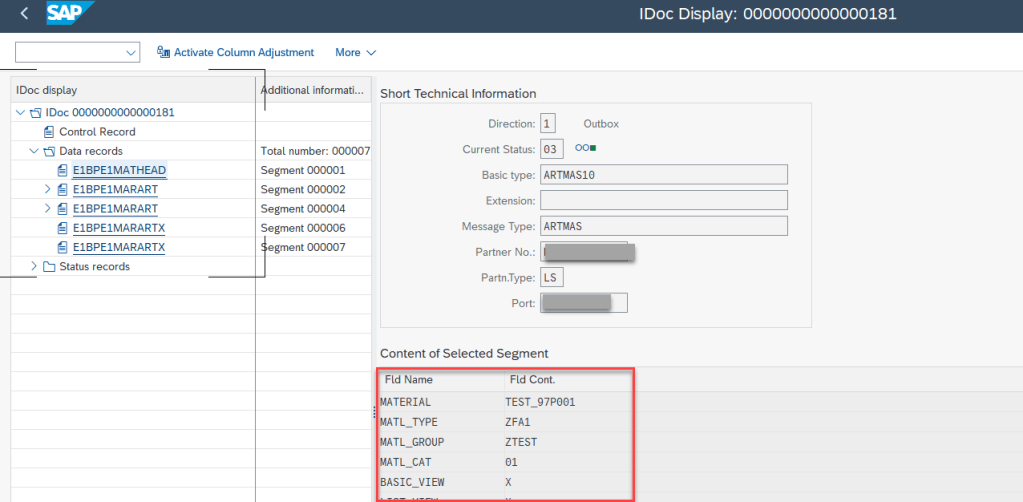
Task: Click the Activate Column Adjustment icon
Action: [163, 52]
